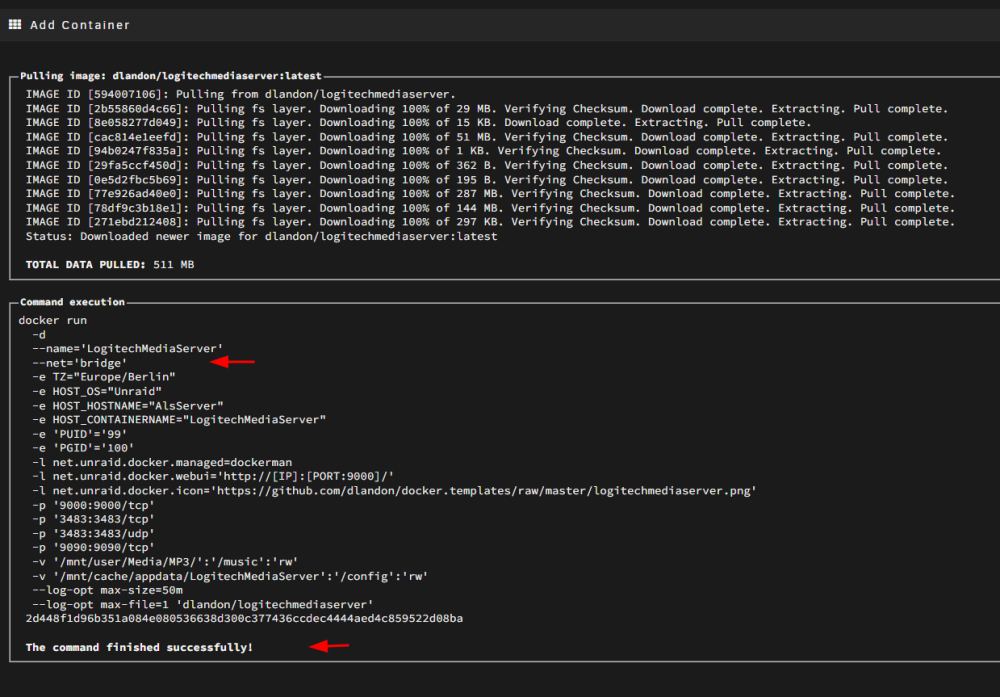Click the HOST_OS="Unraid" line

point(97,392)
